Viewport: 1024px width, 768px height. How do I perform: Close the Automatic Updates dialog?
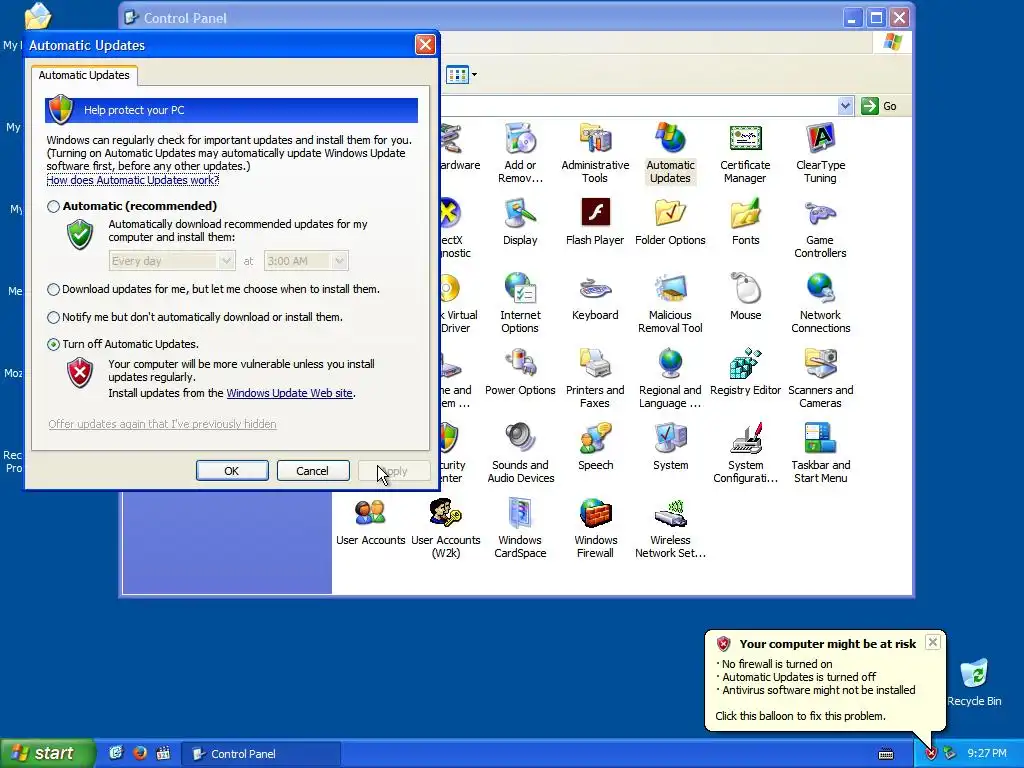[425, 44]
